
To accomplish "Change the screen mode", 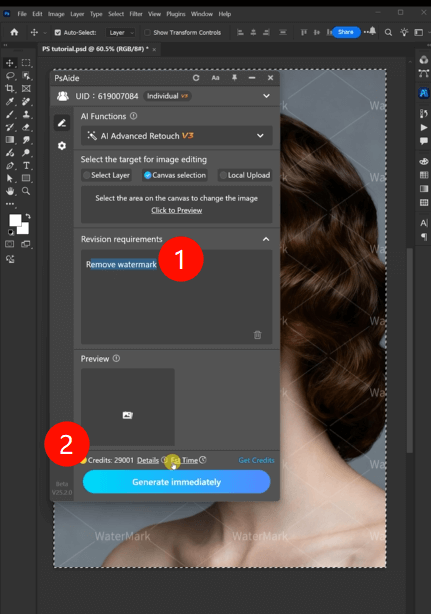I will tap(26, 244).
